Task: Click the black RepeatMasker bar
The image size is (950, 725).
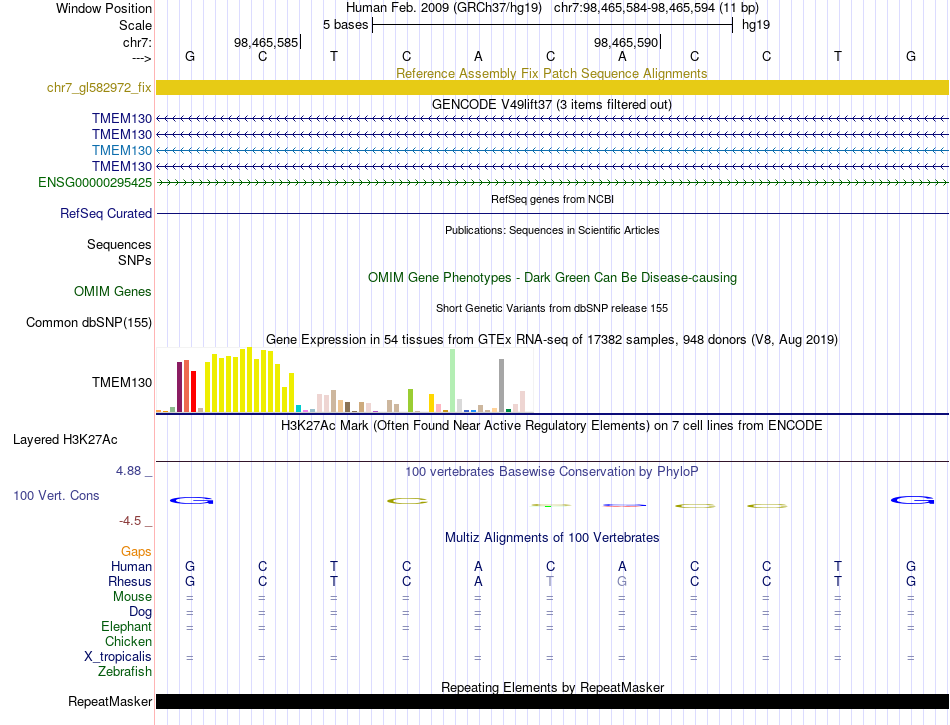Action: 552,701
